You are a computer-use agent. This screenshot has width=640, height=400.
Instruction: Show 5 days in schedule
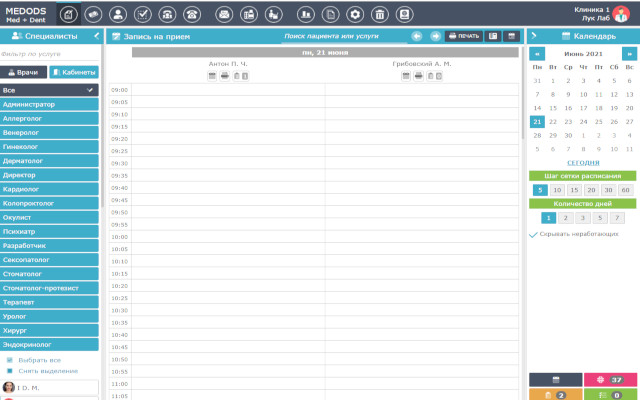pos(600,218)
